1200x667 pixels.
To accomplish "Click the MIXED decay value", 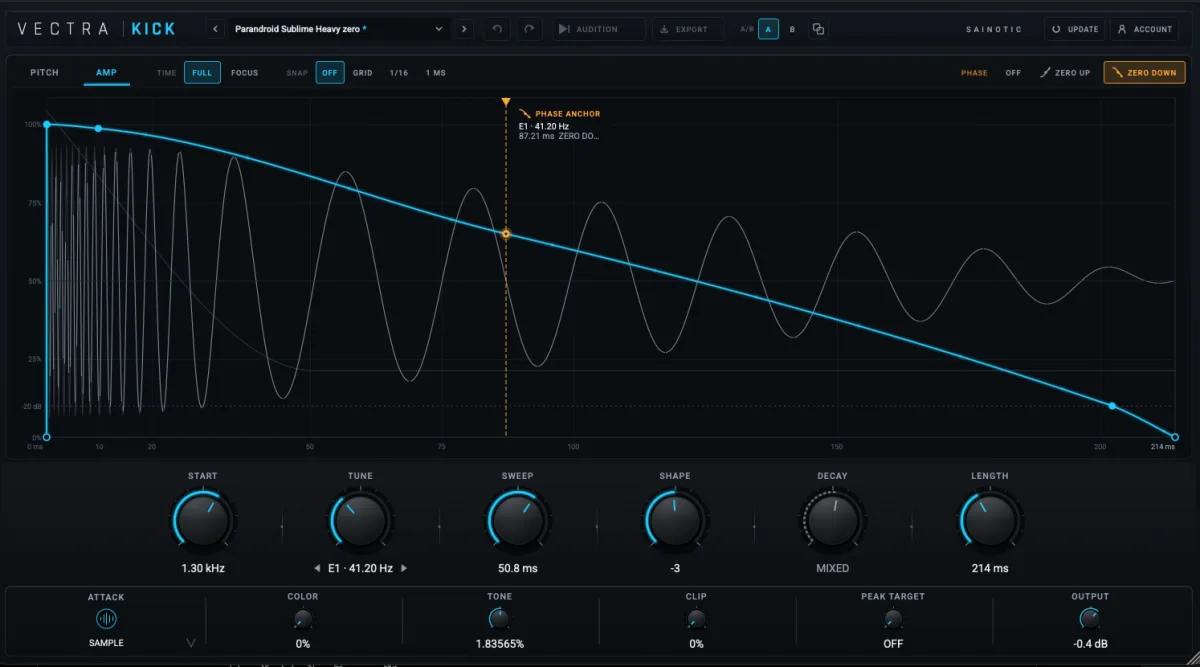I will (832, 568).
